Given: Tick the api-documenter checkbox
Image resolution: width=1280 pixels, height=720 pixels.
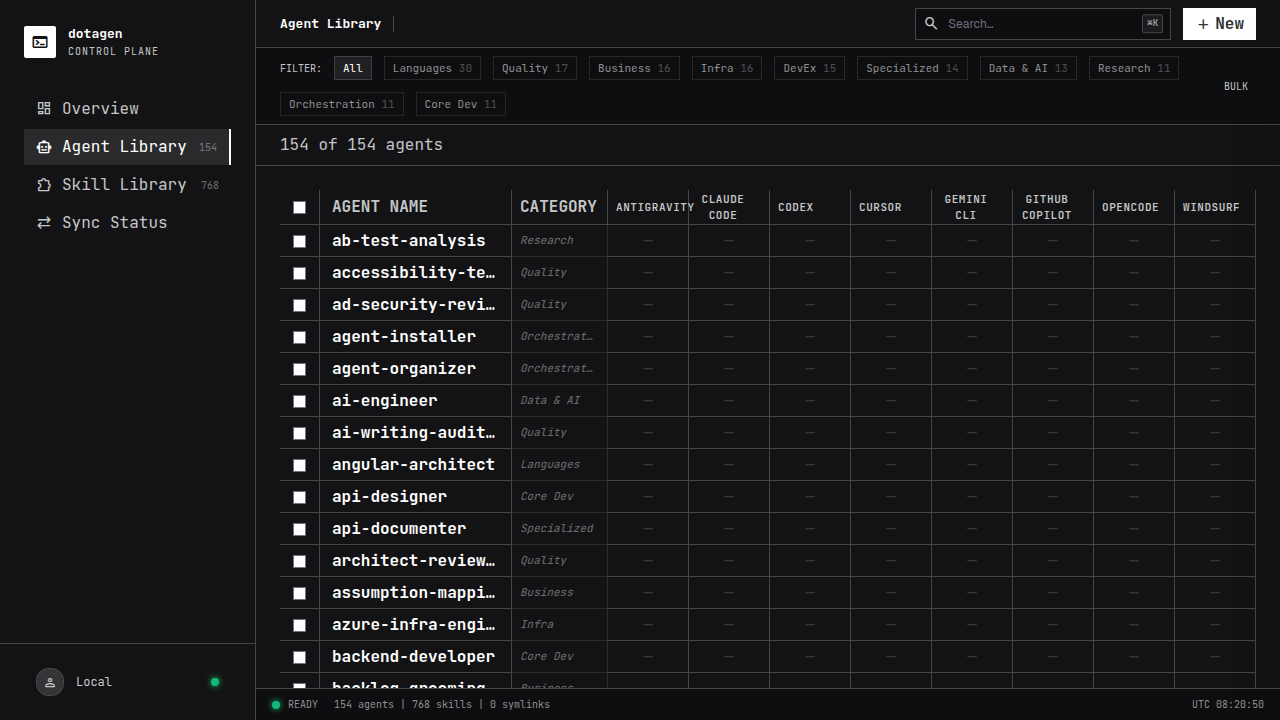Looking at the screenshot, I should (x=299, y=529).
